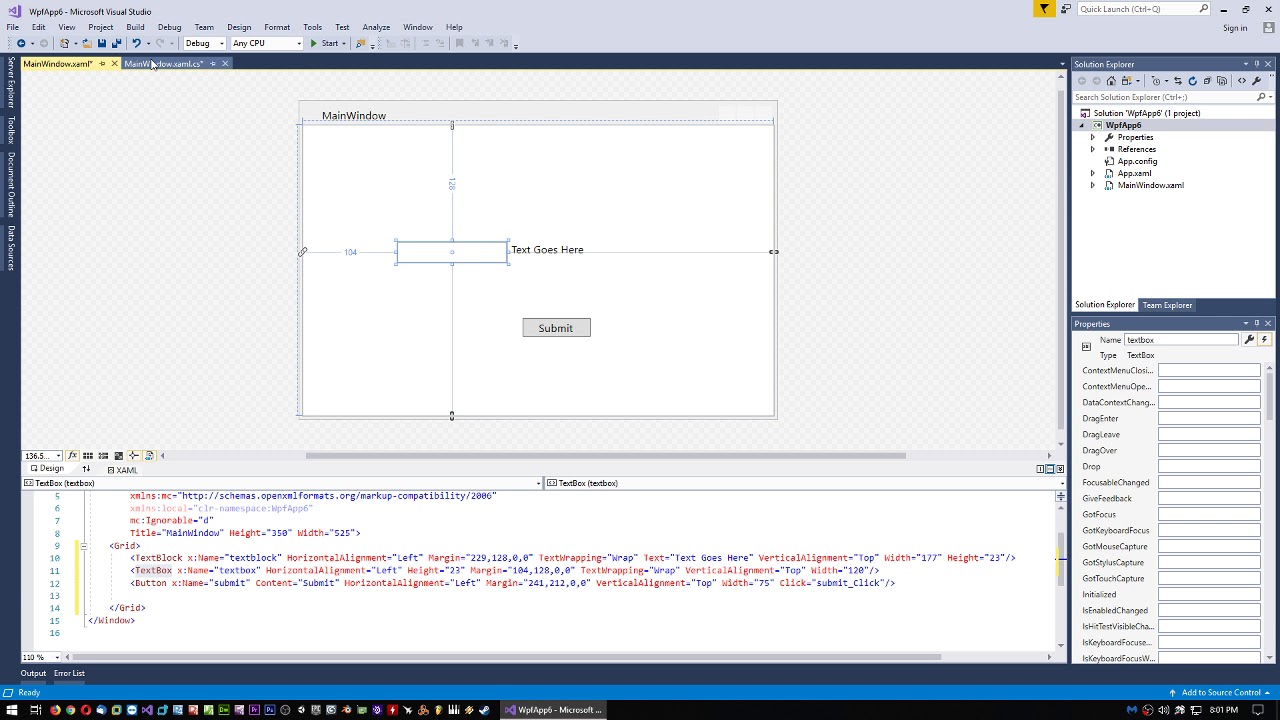Click Add to Source Control
This screenshot has width=1280, height=720.
pyautogui.click(x=1221, y=692)
